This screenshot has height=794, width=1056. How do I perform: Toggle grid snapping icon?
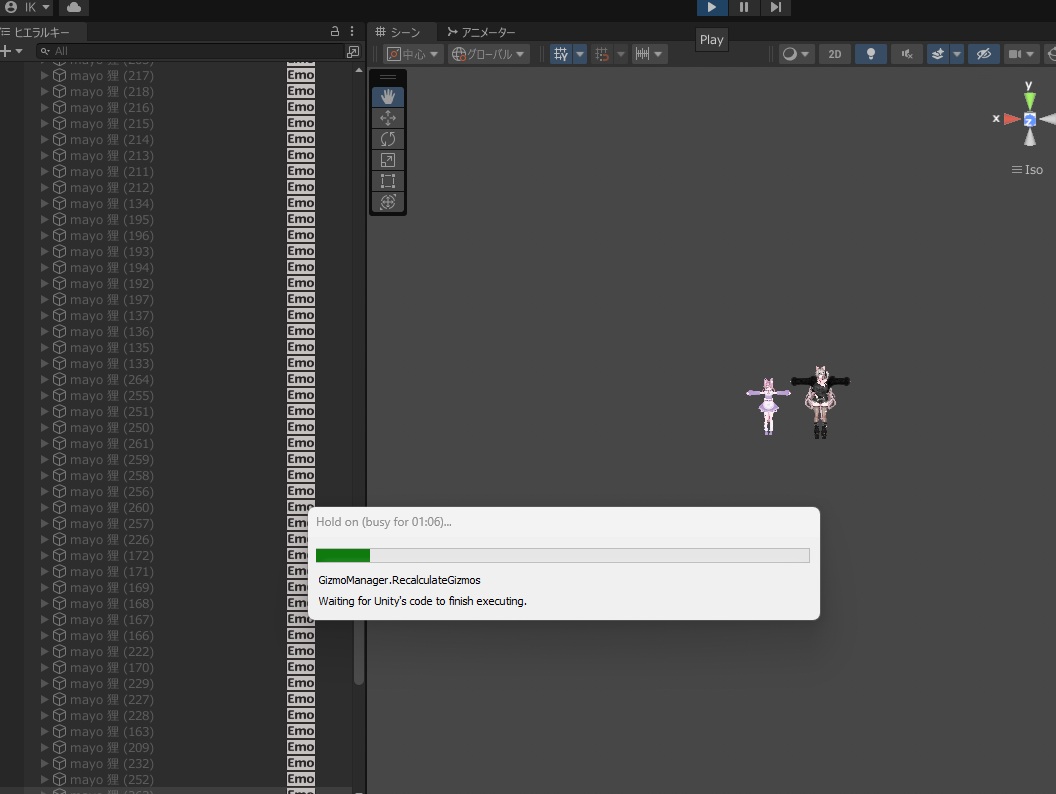pos(602,54)
